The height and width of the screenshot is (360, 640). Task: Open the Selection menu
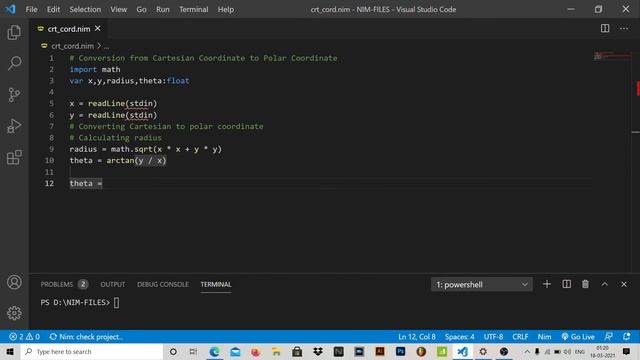[x=85, y=9]
